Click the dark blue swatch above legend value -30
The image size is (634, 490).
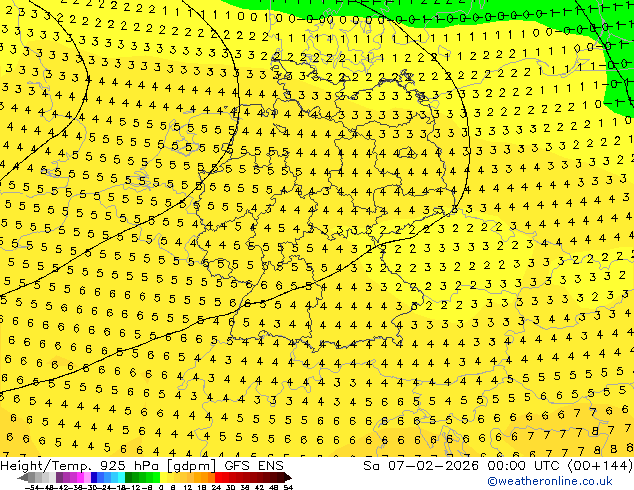pyautogui.click(x=94, y=478)
